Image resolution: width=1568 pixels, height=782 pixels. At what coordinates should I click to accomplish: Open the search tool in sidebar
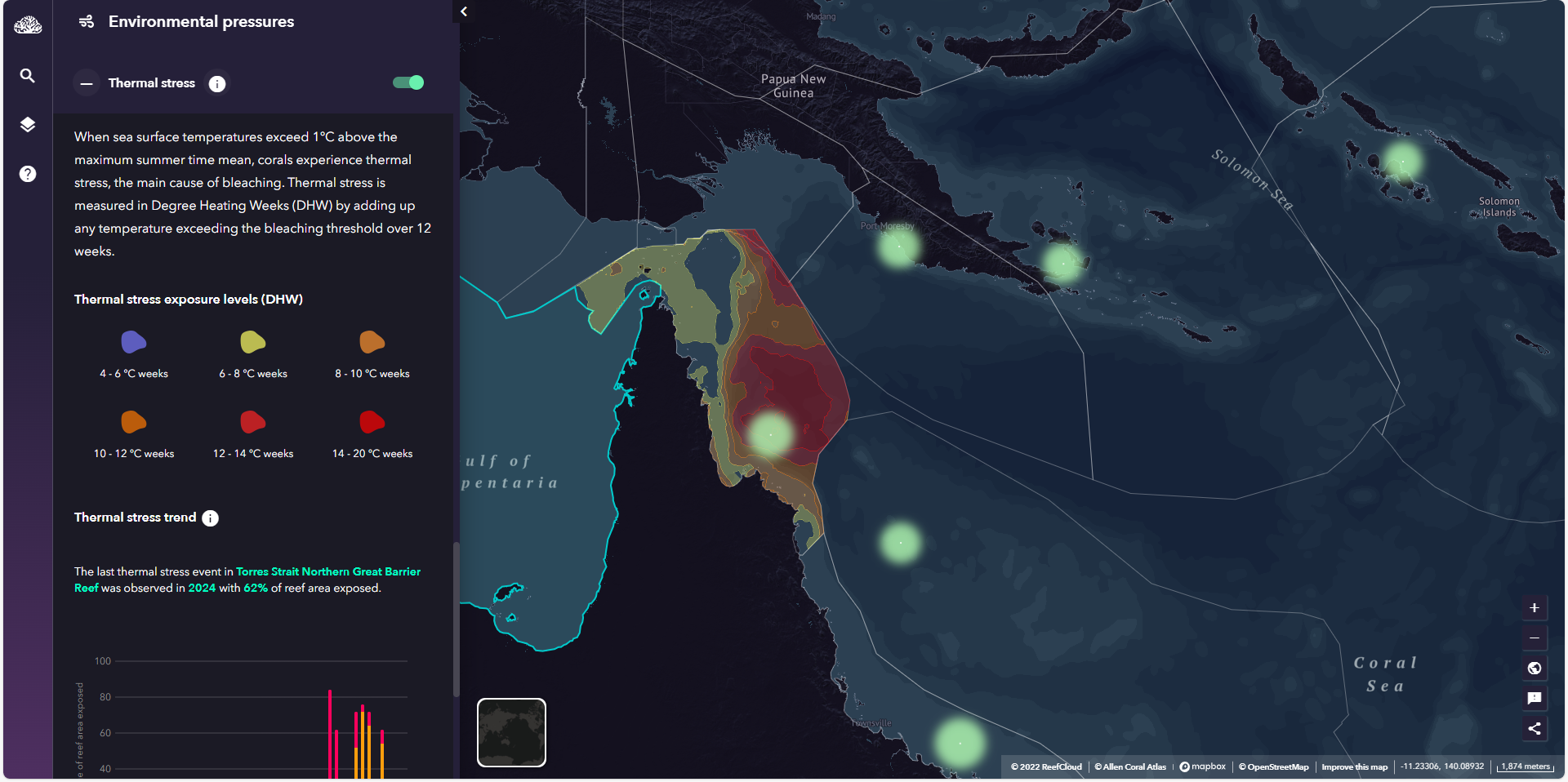coord(28,76)
